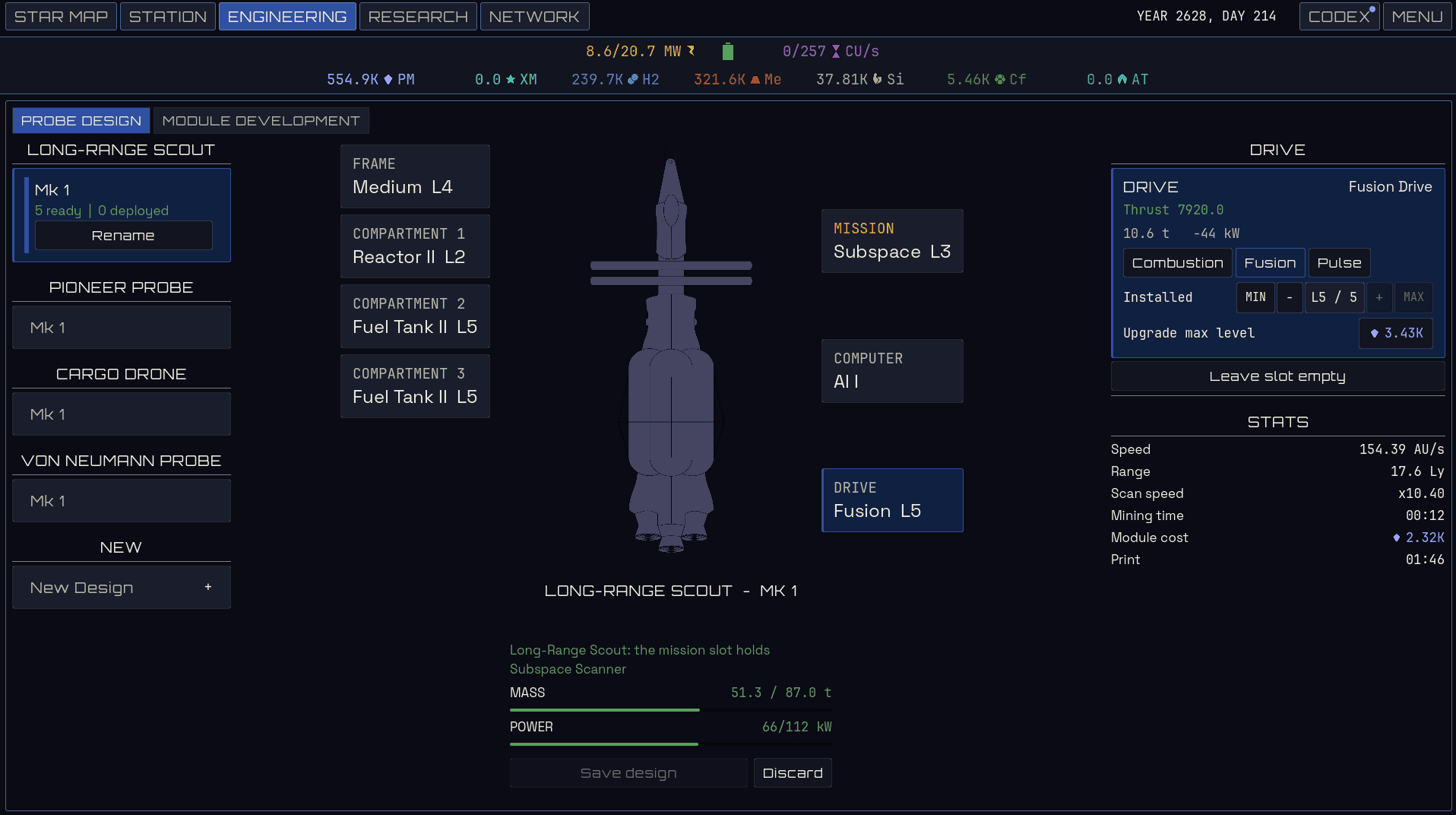Open the Menu button
This screenshot has height=815, width=1456.
point(1417,17)
